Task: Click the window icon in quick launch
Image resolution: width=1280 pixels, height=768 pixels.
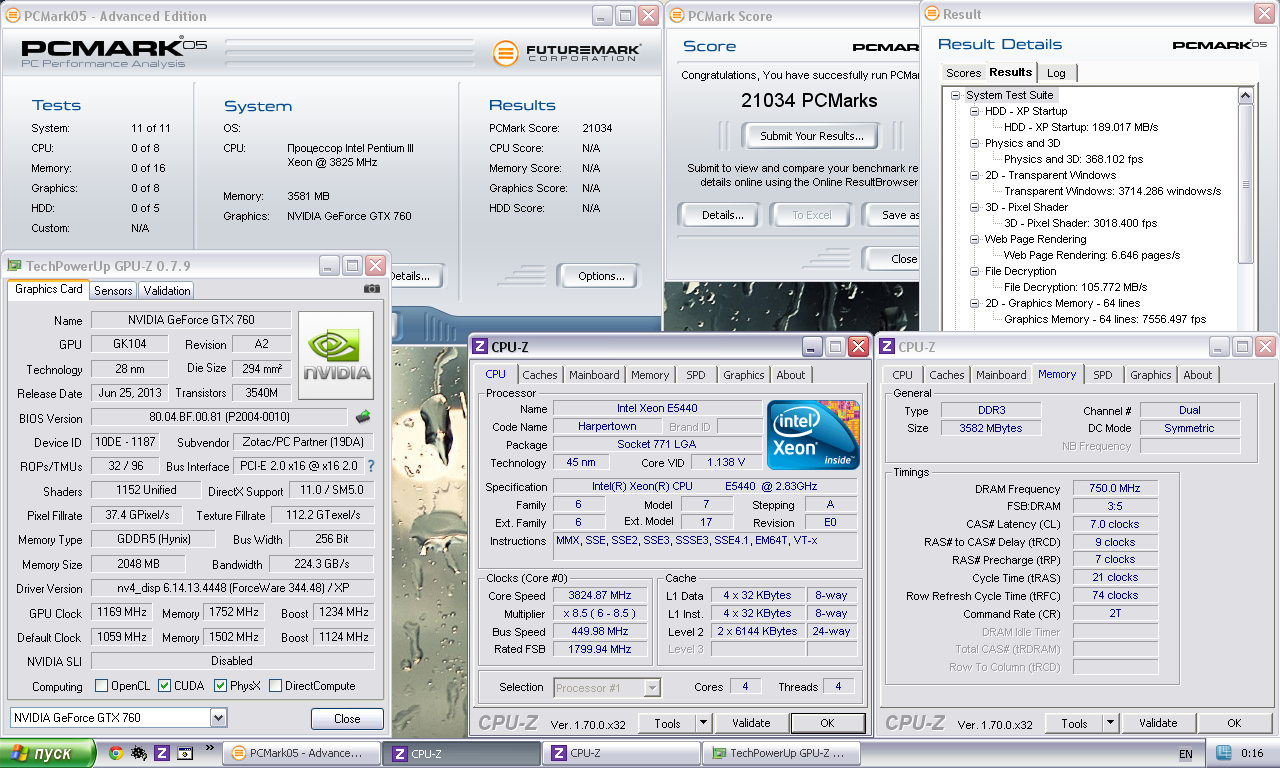Action: pyautogui.click(x=184, y=753)
